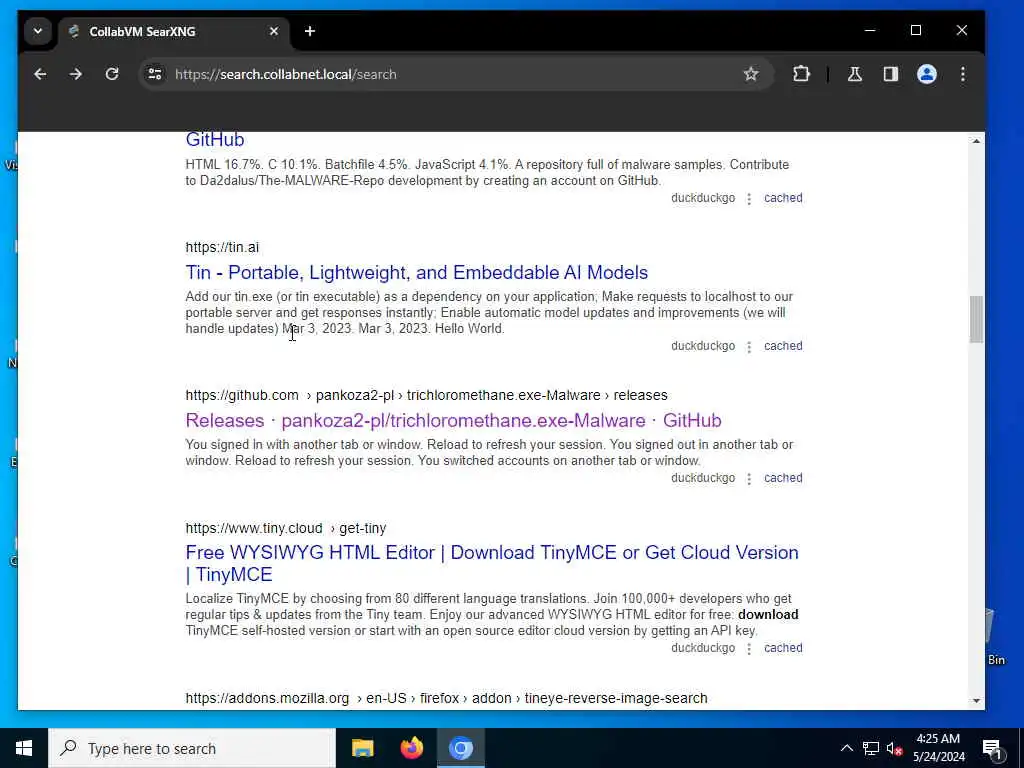Open the Chrome three-dot menu

(x=963, y=74)
